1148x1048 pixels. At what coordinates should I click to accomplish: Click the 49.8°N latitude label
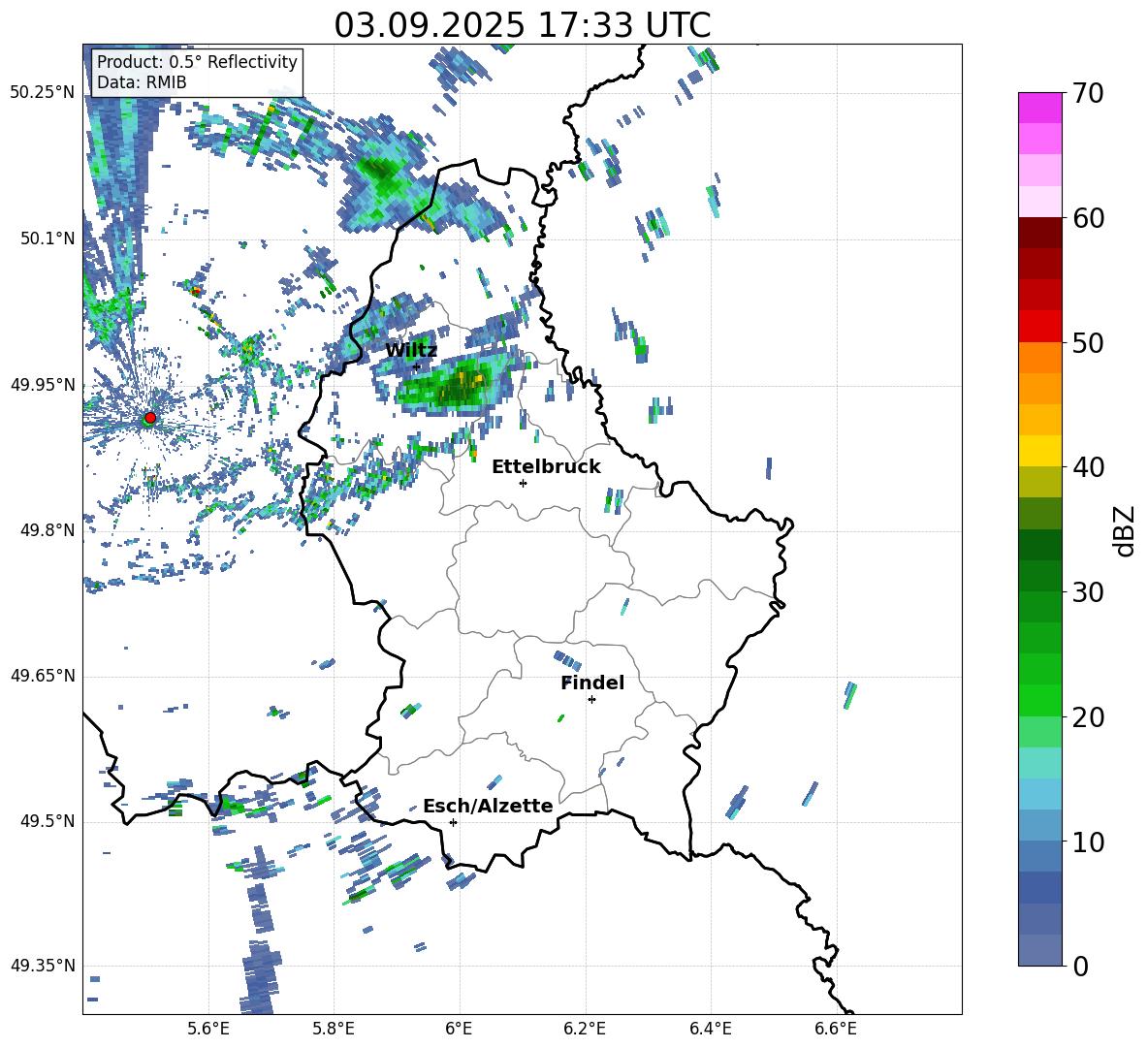point(47,530)
